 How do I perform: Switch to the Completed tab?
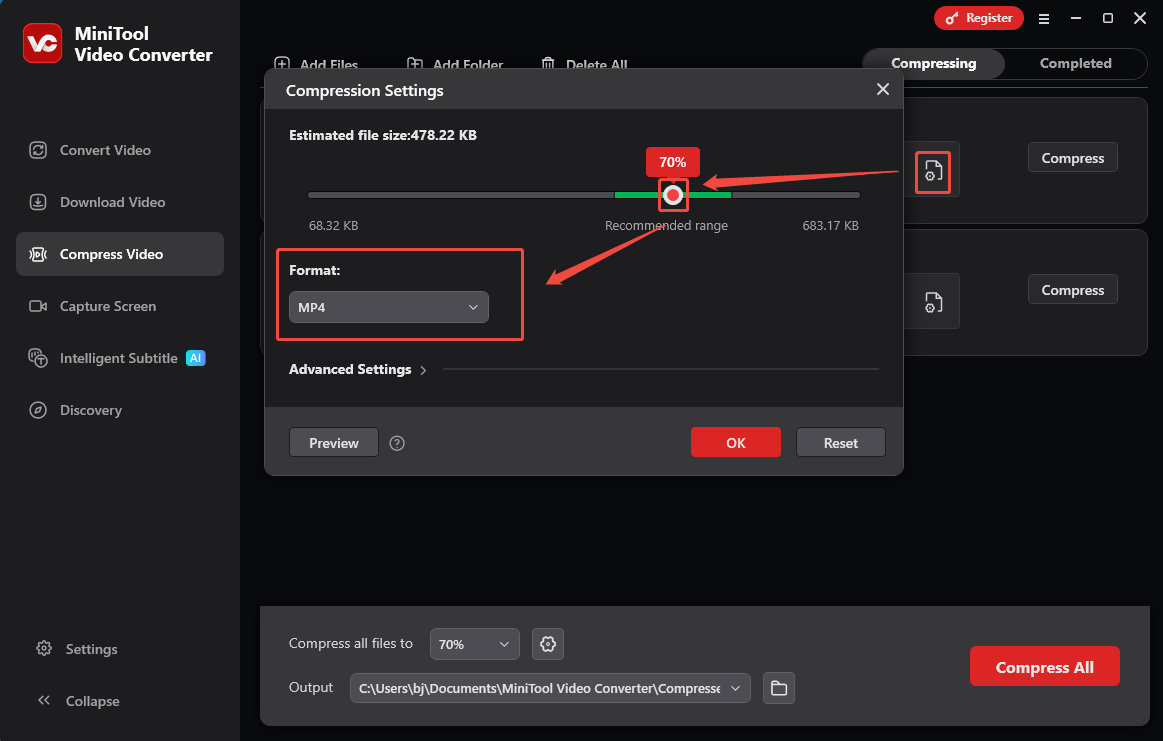(1075, 63)
